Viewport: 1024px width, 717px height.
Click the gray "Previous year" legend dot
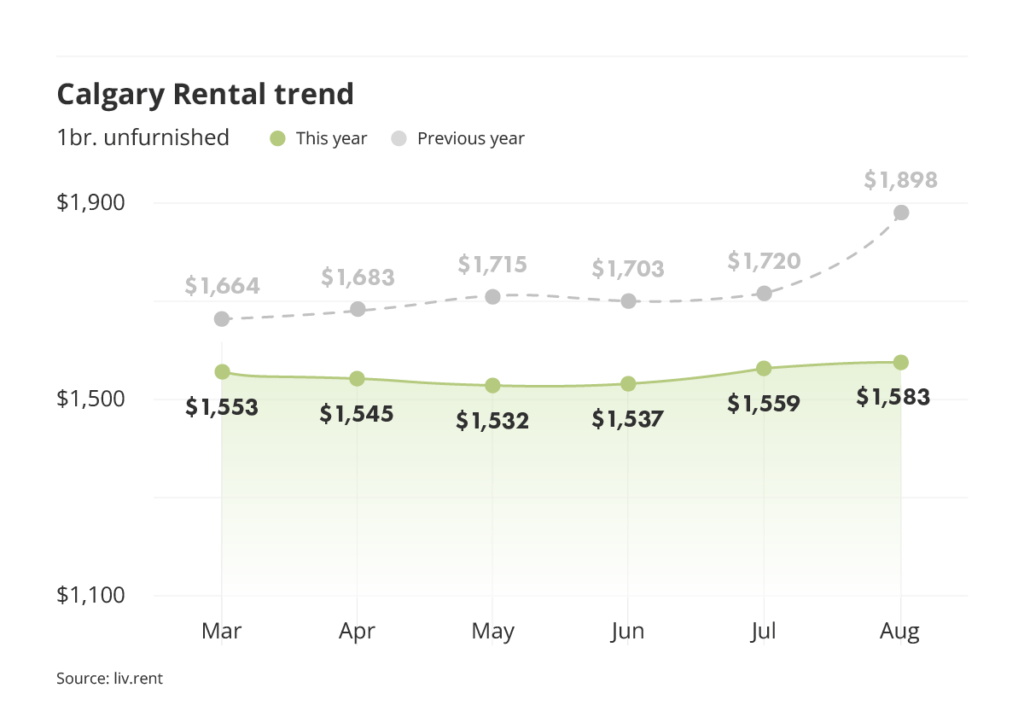click(x=399, y=139)
